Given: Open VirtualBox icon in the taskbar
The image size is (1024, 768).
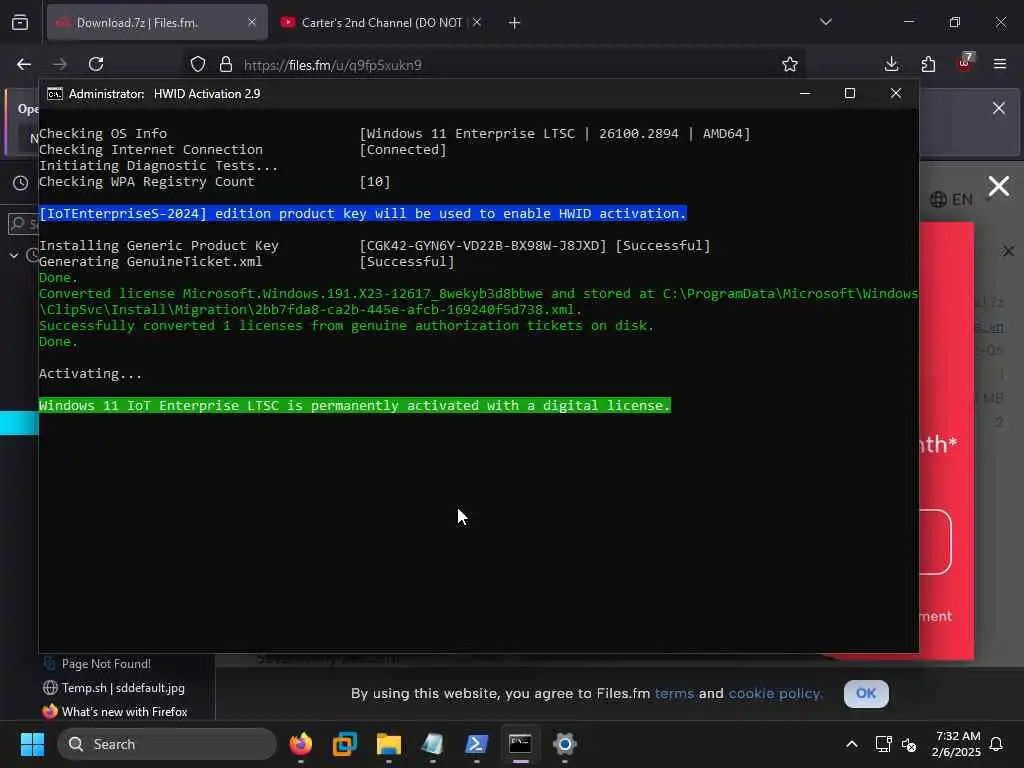Looking at the screenshot, I should click(x=345, y=744).
